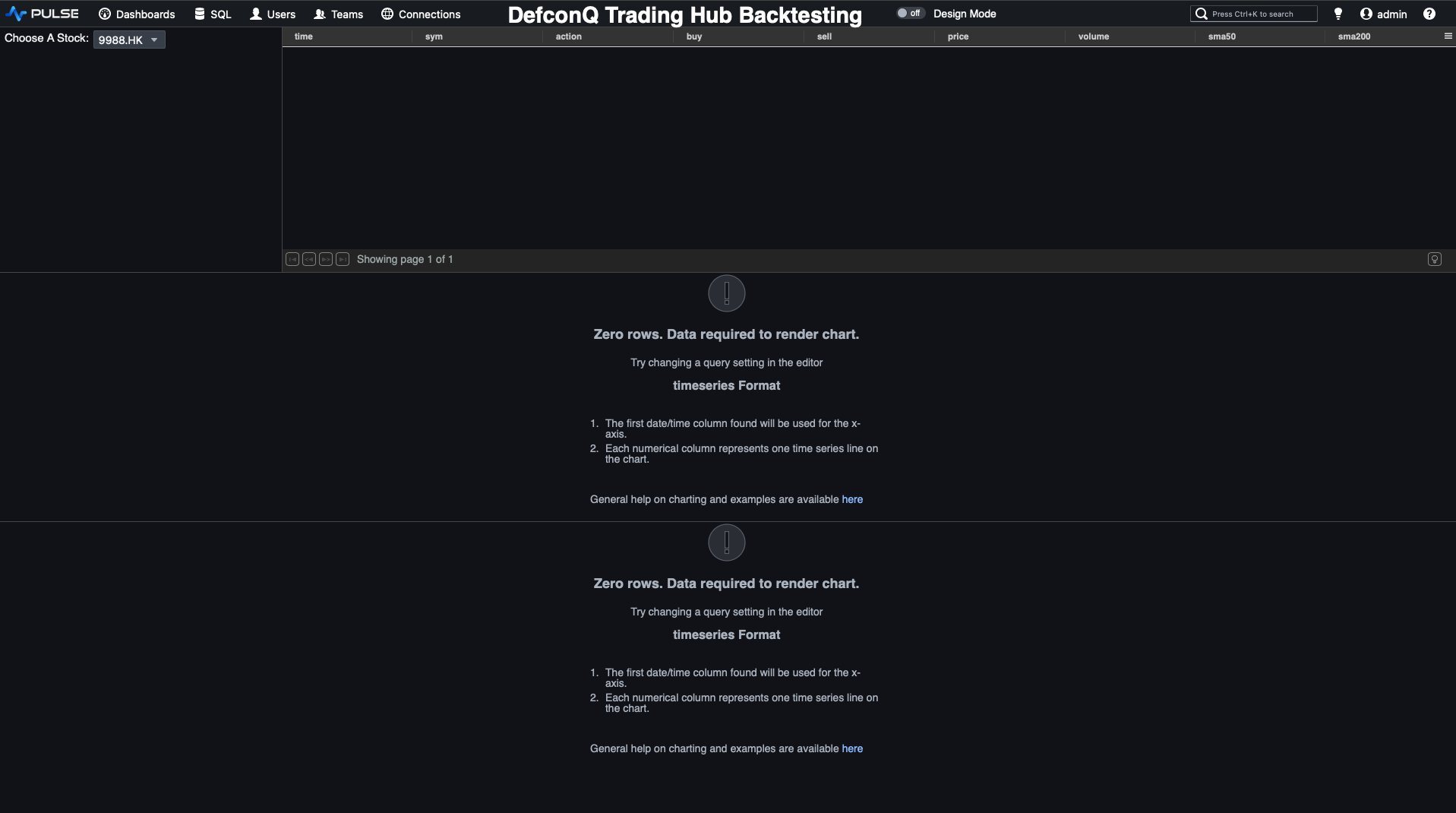Open the SQL editor
This screenshot has height=813, width=1456.
[x=213, y=14]
